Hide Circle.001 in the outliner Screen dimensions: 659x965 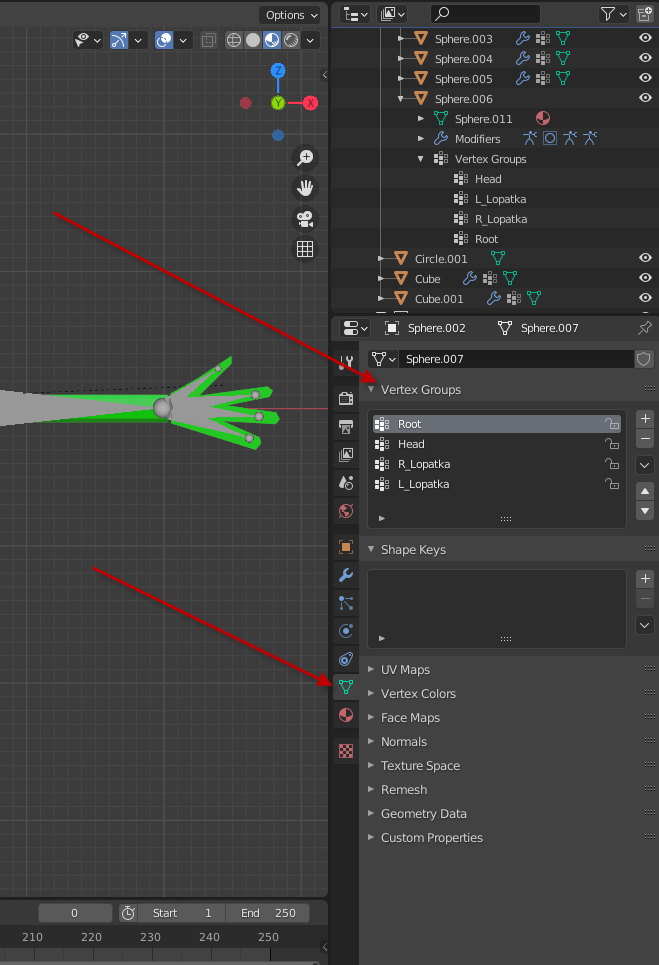tap(645, 258)
